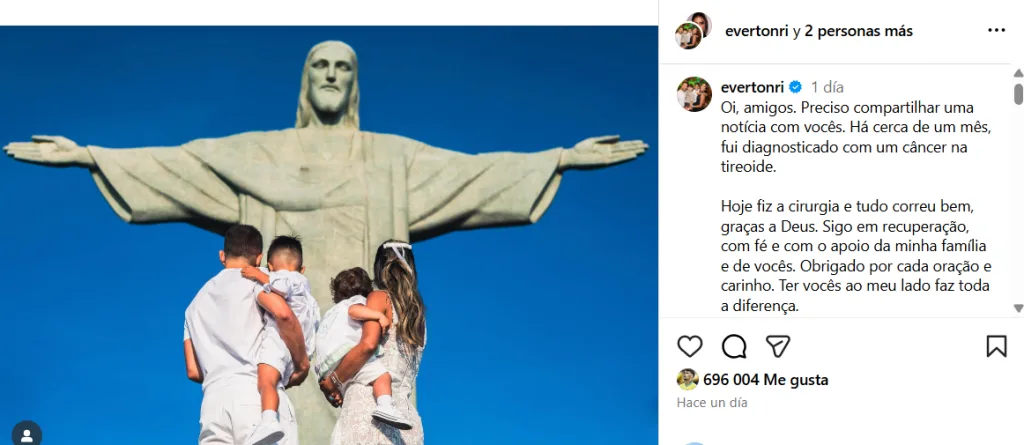Viewport: 1024px width, 445px height.
Task: Like the post with the heart icon
Action: 690,346
